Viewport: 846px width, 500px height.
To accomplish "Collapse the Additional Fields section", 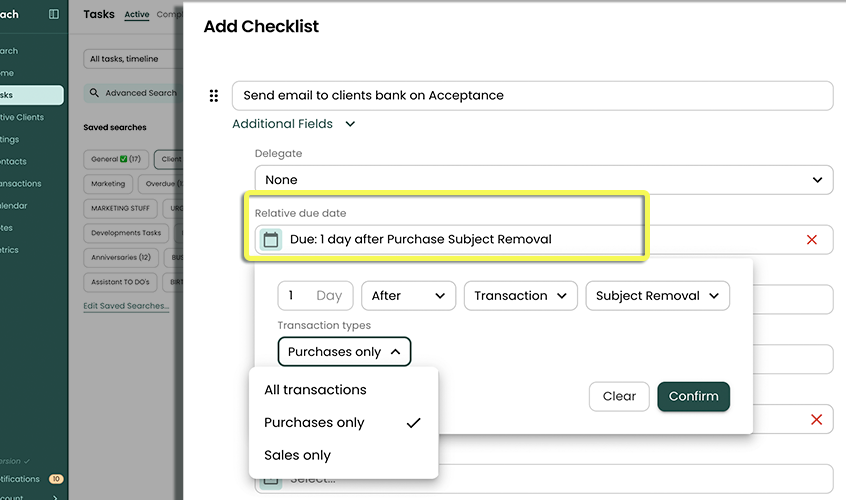I will click(350, 124).
